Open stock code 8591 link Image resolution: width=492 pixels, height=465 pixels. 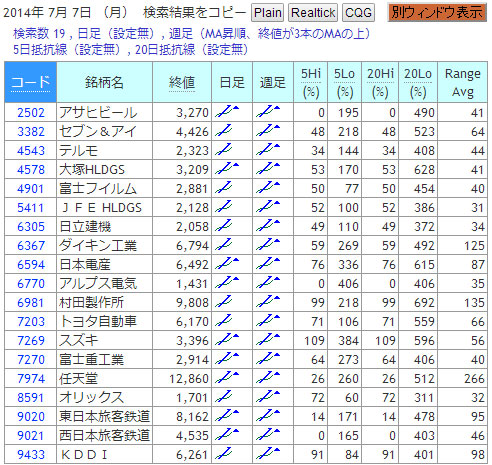pos(31,398)
